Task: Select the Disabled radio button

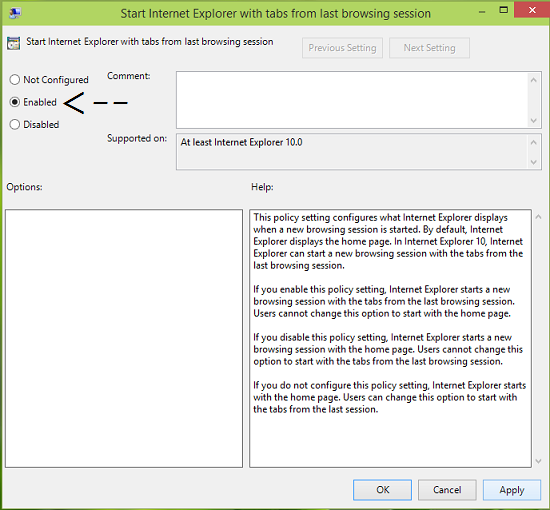Action: click(x=15, y=125)
